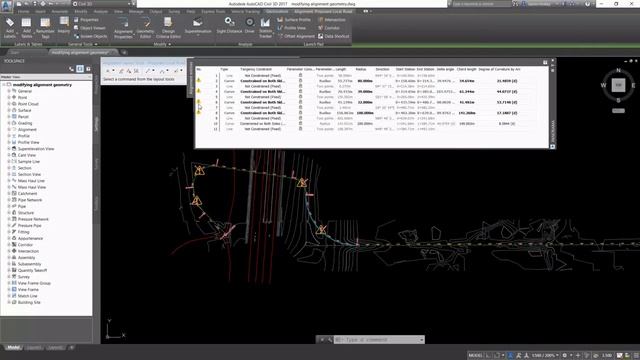Screen dimensions: 640x360
Task: Click the Chord length column header
Action: (467, 69)
